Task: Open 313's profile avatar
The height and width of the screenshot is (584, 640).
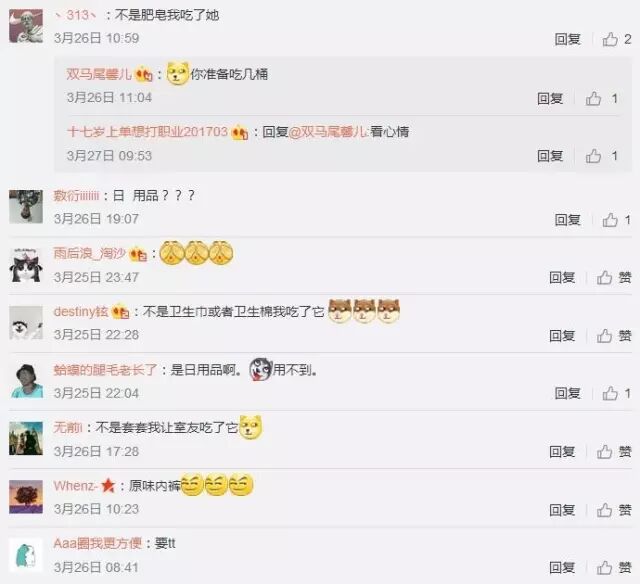Action: [x=26, y=26]
